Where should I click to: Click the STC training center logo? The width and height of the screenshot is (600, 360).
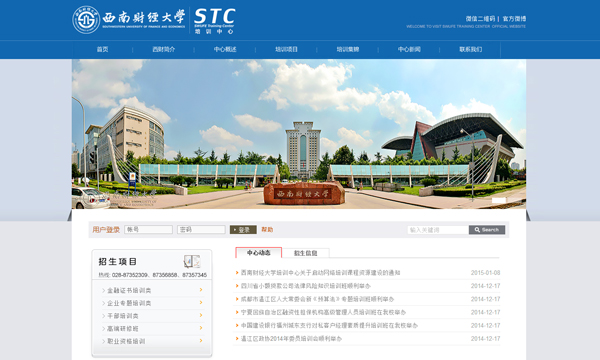coord(214,21)
